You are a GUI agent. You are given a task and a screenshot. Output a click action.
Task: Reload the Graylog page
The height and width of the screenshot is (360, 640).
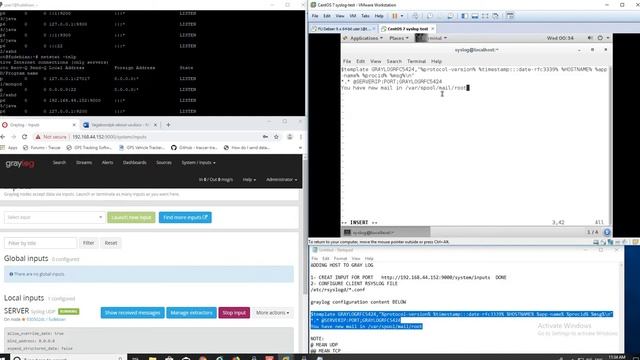point(24,137)
